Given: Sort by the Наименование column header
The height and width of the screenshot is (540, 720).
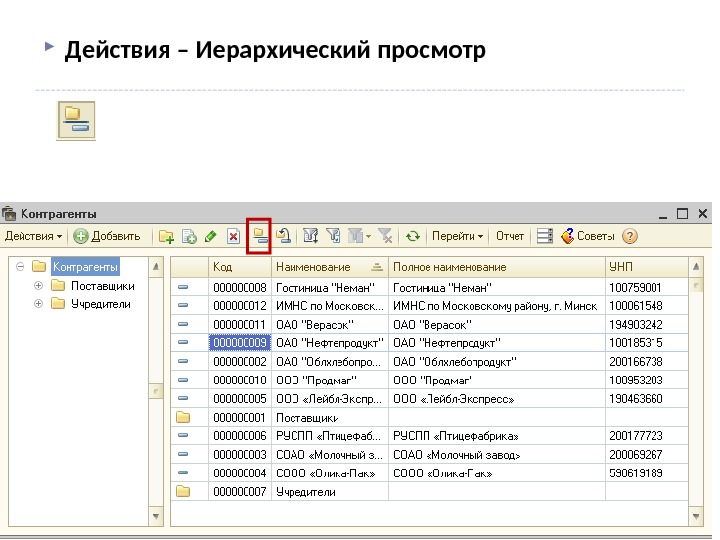Looking at the screenshot, I should click(330, 267).
